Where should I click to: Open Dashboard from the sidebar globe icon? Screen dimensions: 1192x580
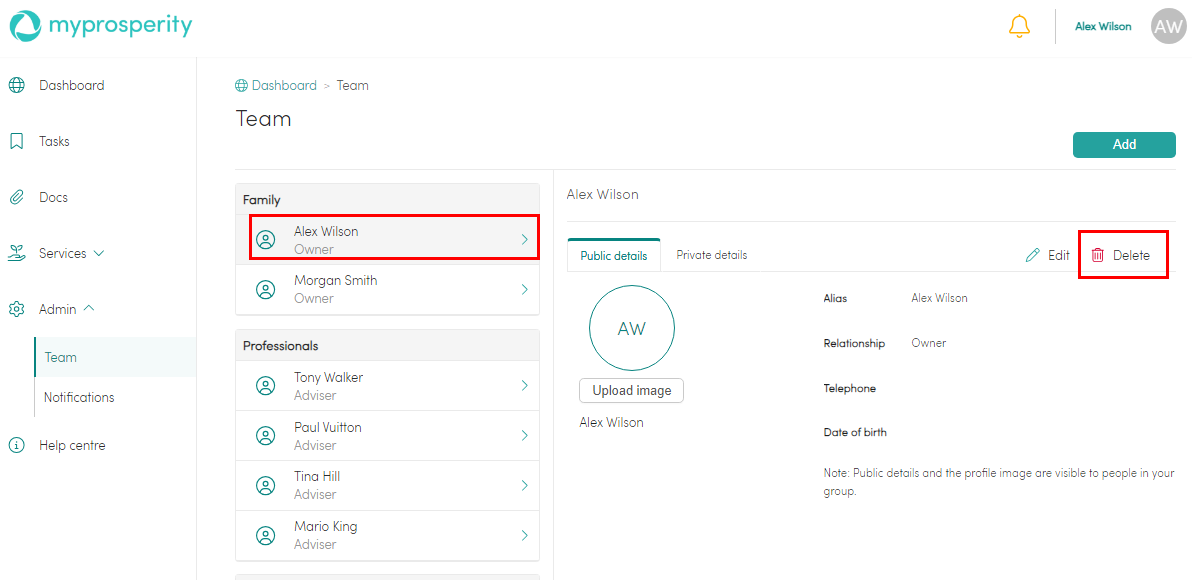coord(17,86)
